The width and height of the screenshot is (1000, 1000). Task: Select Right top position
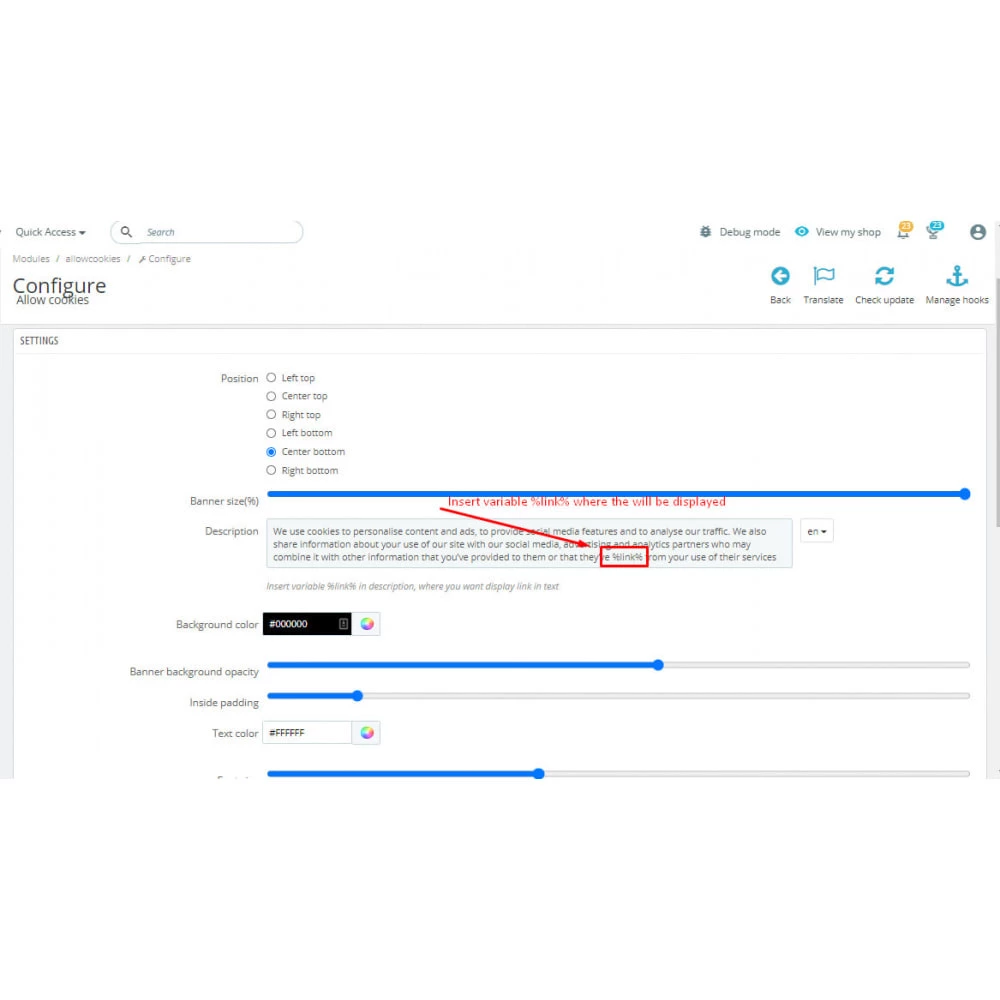[x=271, y=415]
